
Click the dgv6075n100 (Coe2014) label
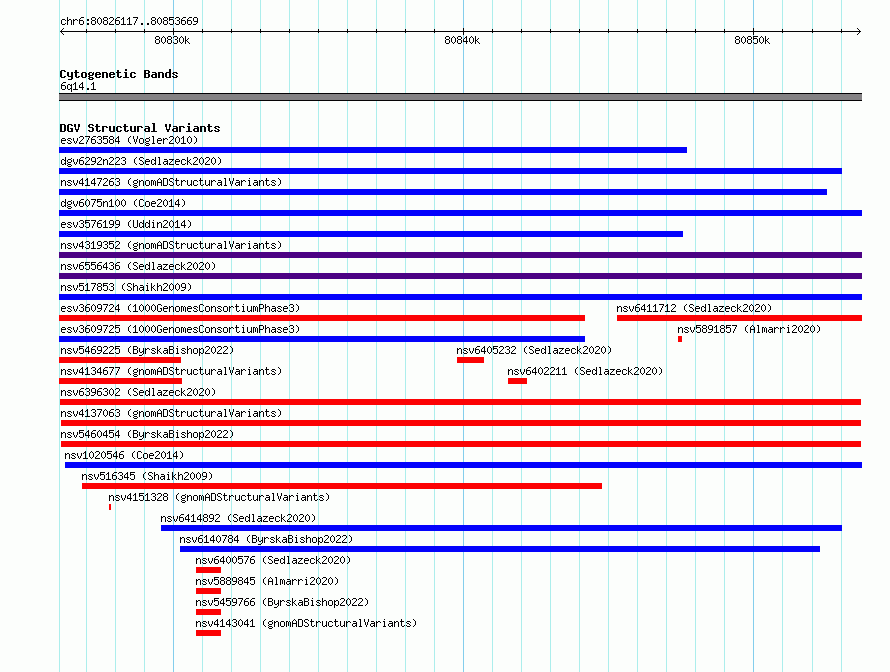pyautogui.click(x=123, y=203)
